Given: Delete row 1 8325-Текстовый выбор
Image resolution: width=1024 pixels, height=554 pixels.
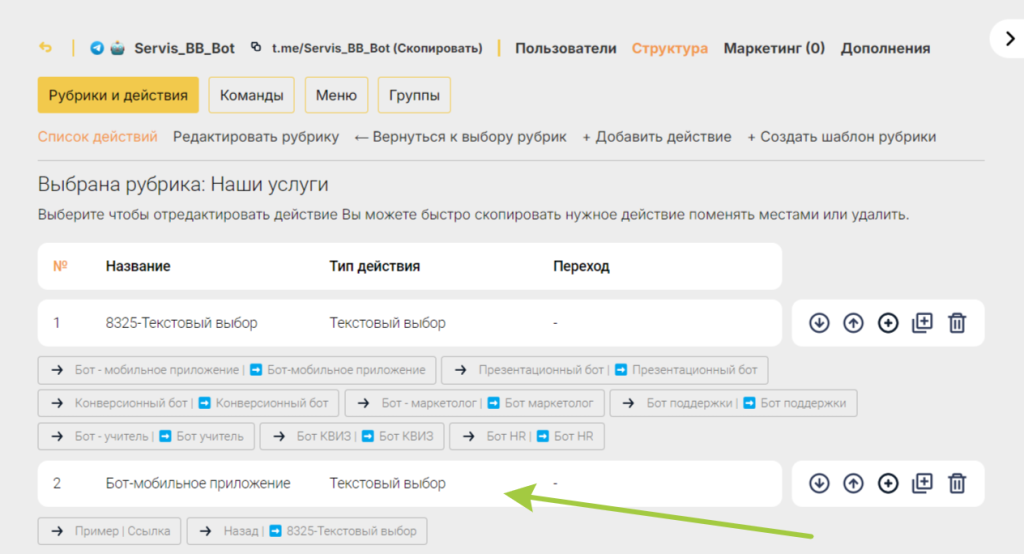Looking at the screenshot, I should 957,323.
